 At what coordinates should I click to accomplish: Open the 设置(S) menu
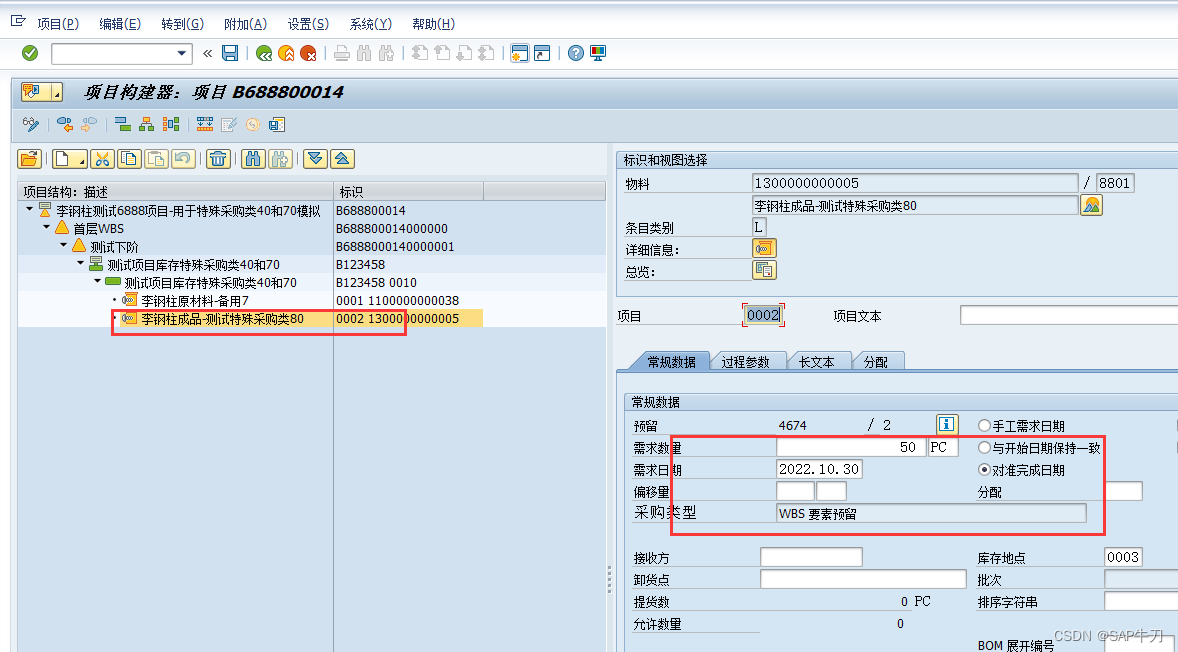308,24
